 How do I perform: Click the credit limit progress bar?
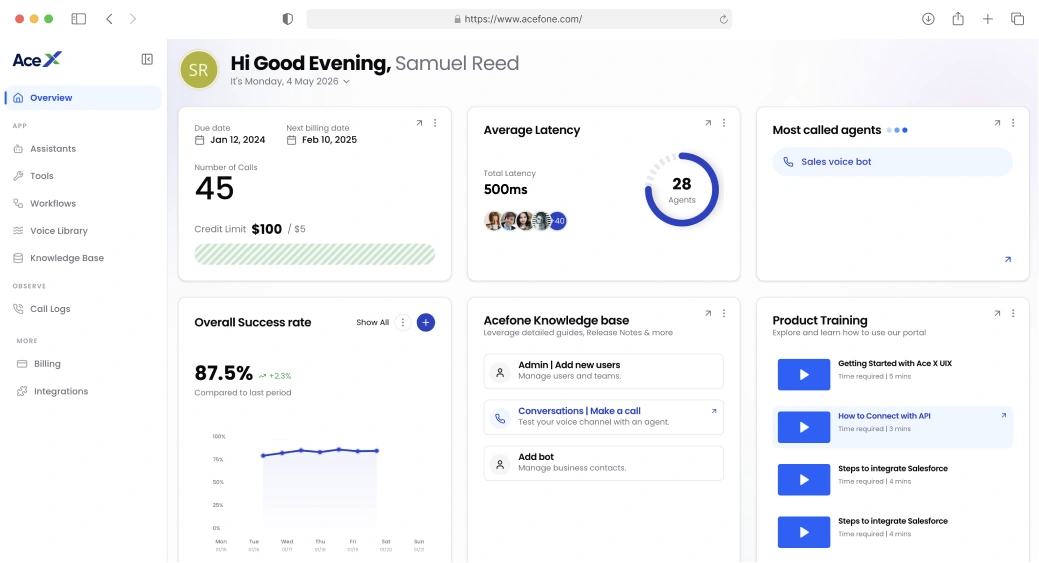point(315,255)
